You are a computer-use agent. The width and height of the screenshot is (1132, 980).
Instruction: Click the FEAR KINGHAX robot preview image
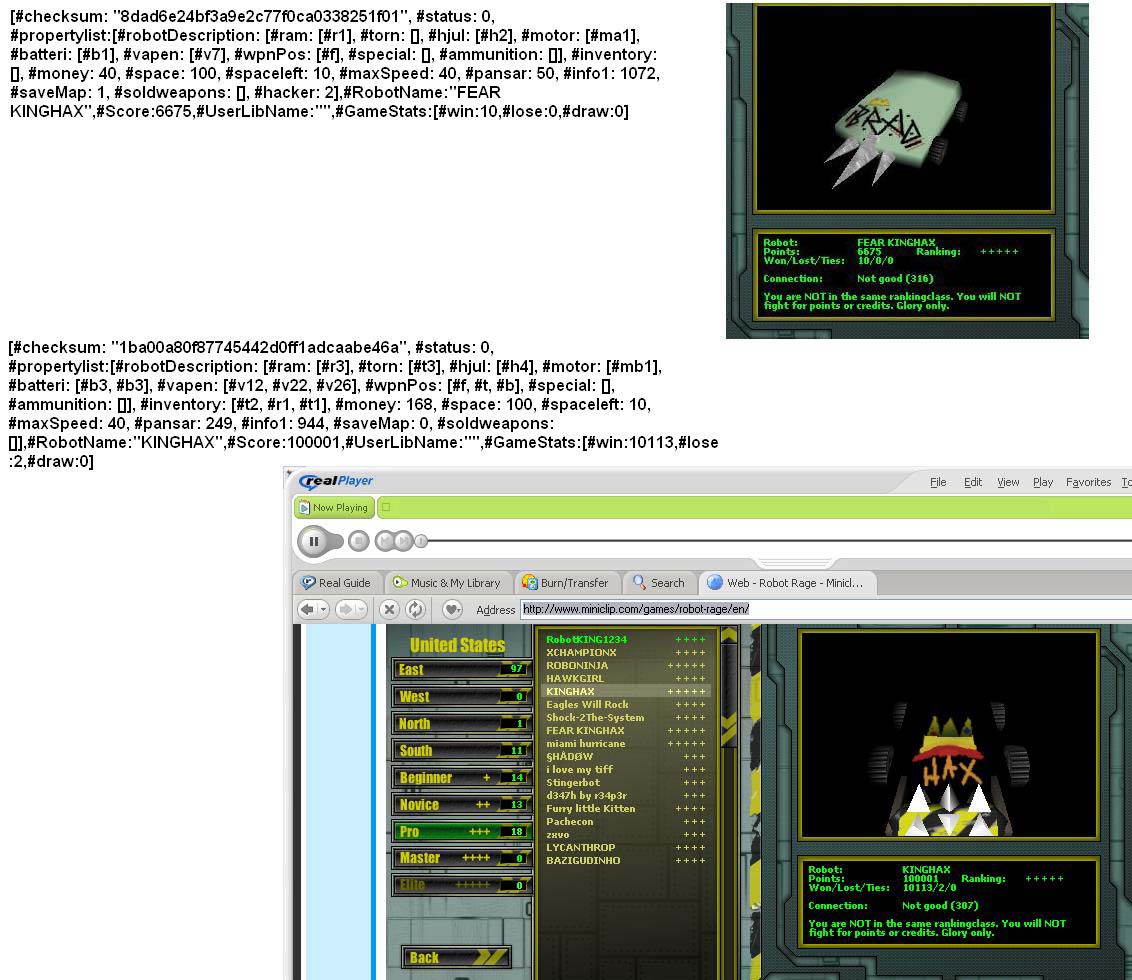pyautogui.click(x=903, y=108)
